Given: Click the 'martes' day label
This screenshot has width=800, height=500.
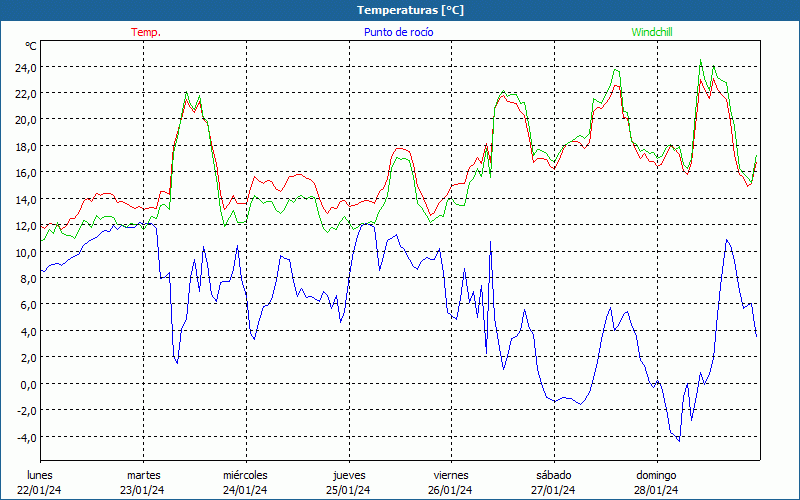Looking at the screenshot, I should coord(144,475).
